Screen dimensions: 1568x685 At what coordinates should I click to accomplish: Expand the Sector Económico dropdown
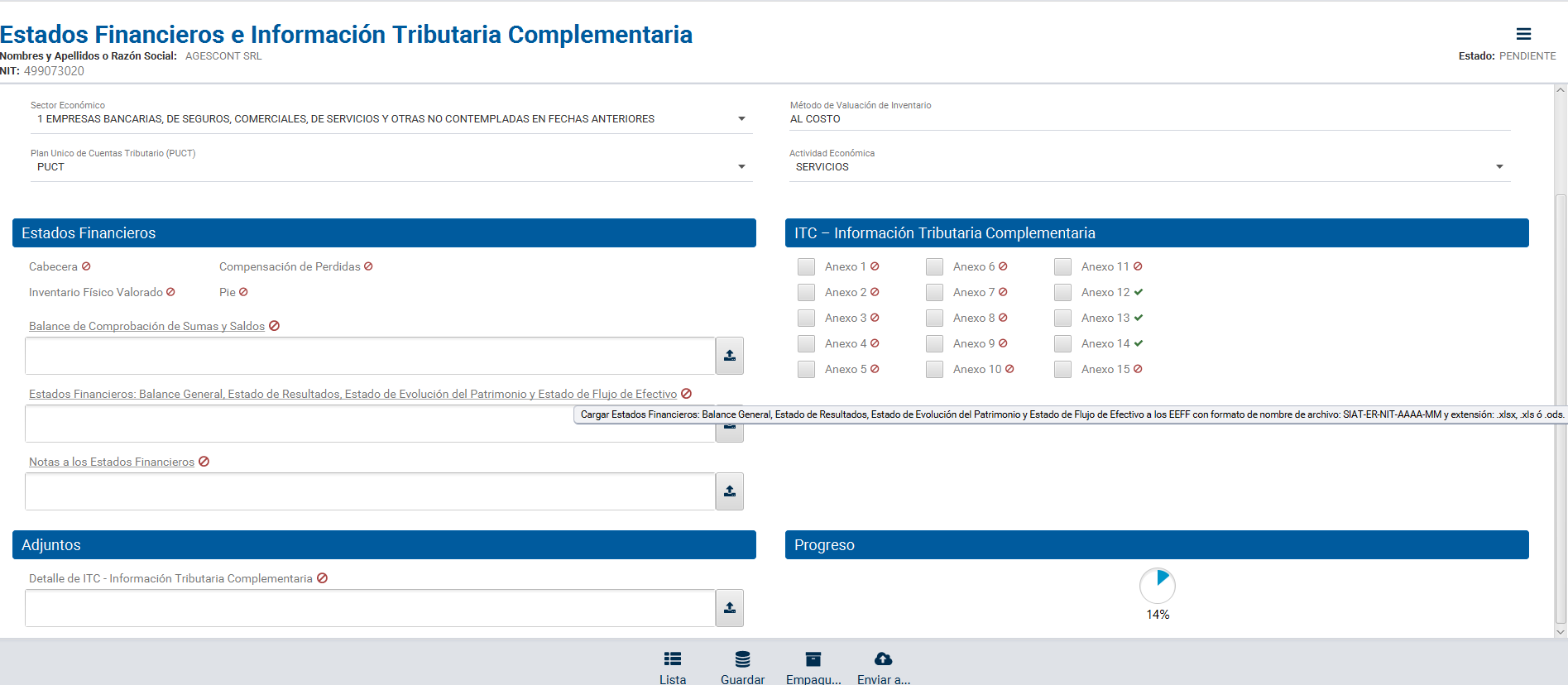tap(741, 119)
